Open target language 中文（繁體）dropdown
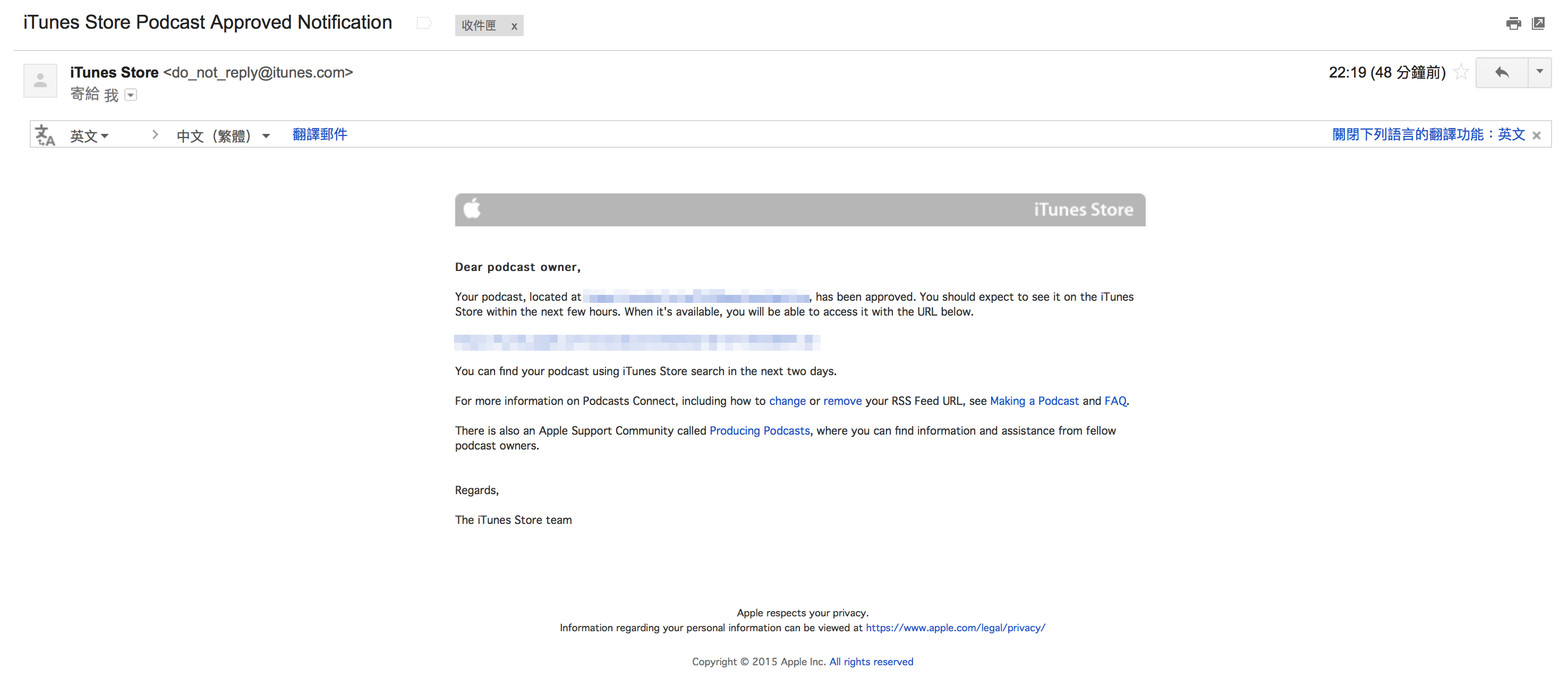1568x695 pixels. (223, 135)
